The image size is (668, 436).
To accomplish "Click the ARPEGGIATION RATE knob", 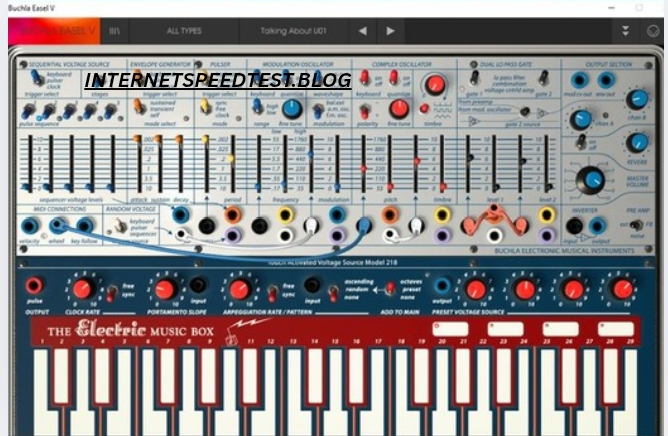I will click(x=240, y=289).
